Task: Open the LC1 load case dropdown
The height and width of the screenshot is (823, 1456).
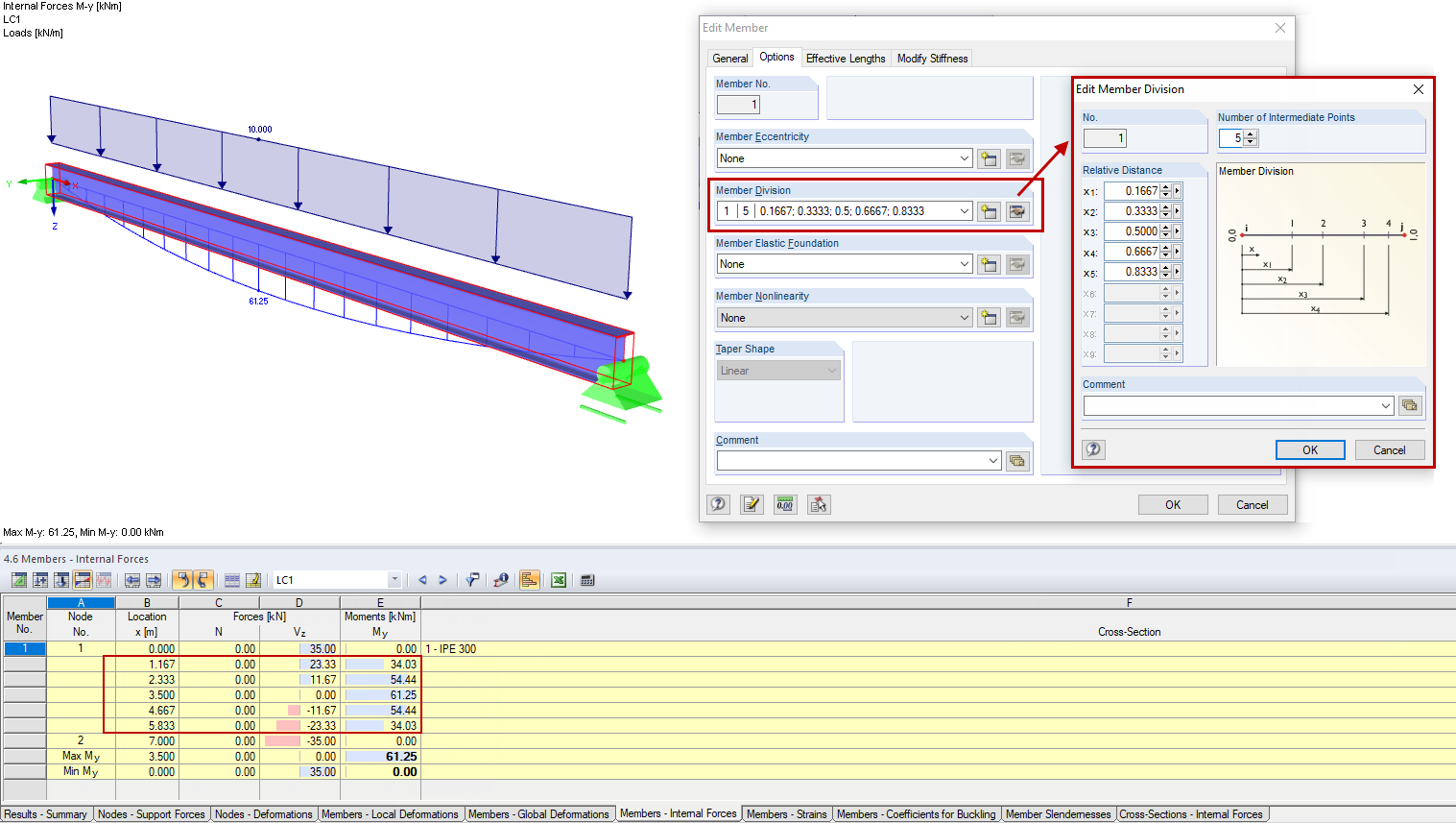Action: click(394, 580)
